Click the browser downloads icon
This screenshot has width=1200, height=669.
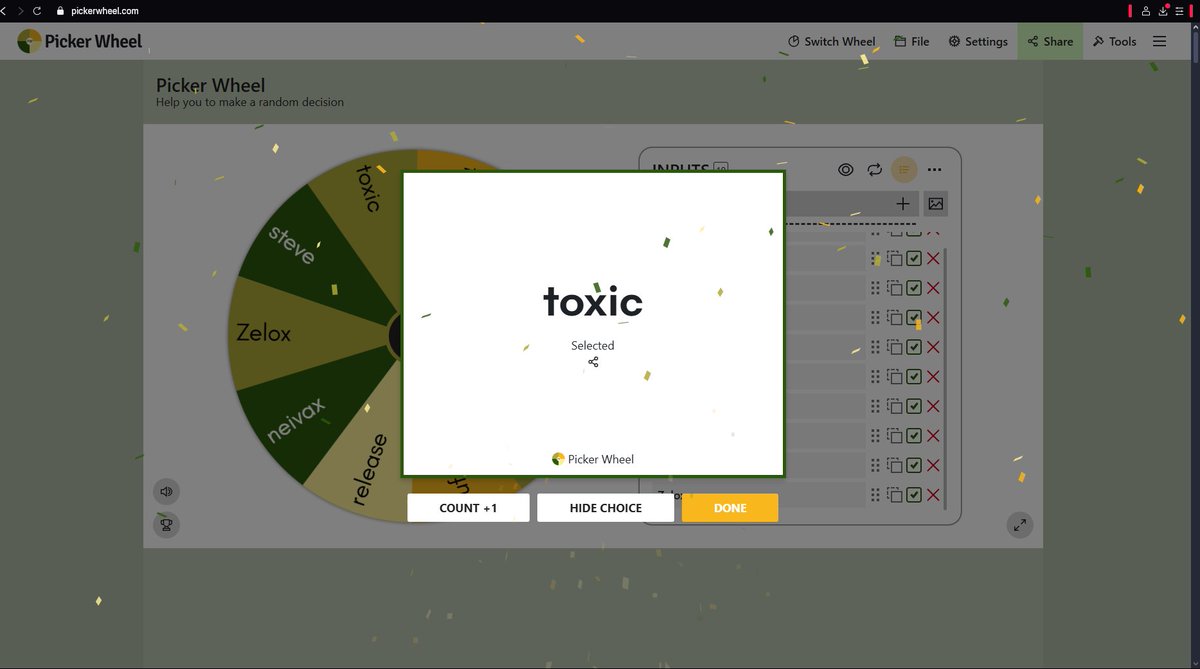coord(1164,11)
